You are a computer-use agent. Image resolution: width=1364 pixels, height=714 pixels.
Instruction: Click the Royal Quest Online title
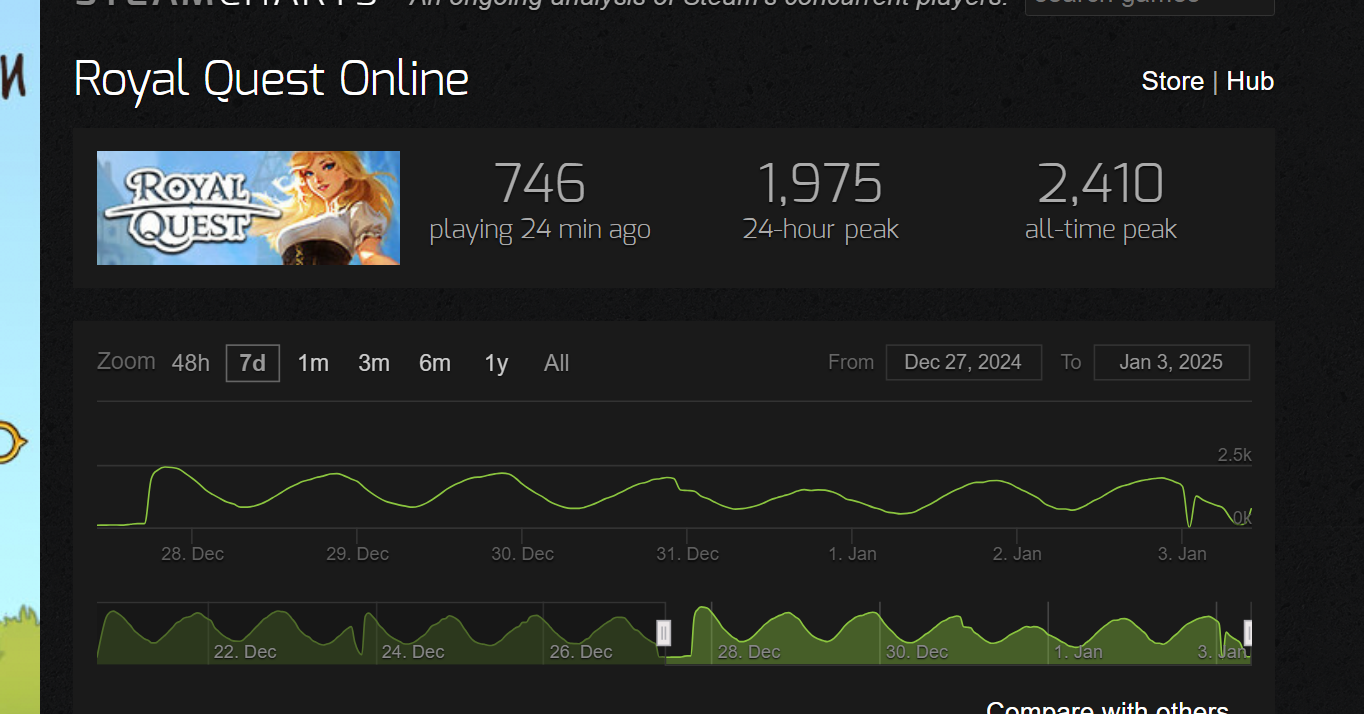pos(271,79)
